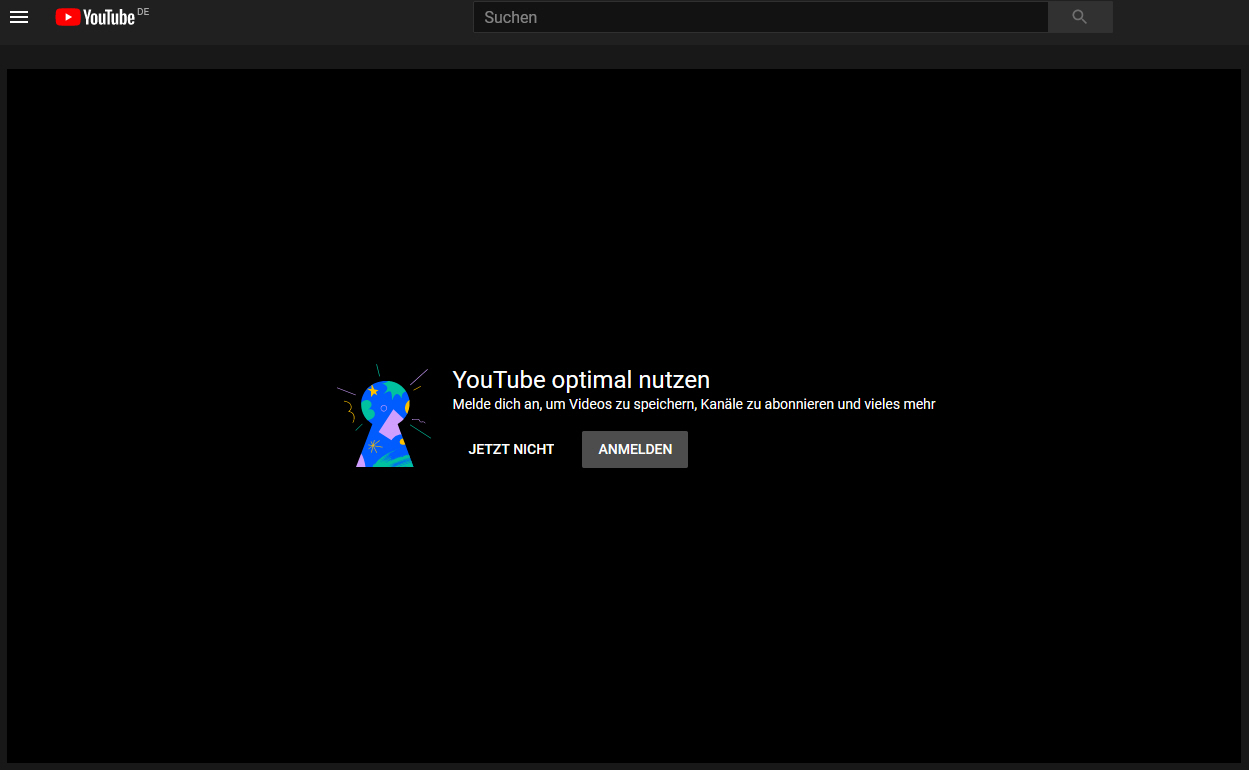The width and height of the screenshot is (1249, 770).
Task: Dismiss the prompt with JETZT NICHT
Action: [511, 449]
